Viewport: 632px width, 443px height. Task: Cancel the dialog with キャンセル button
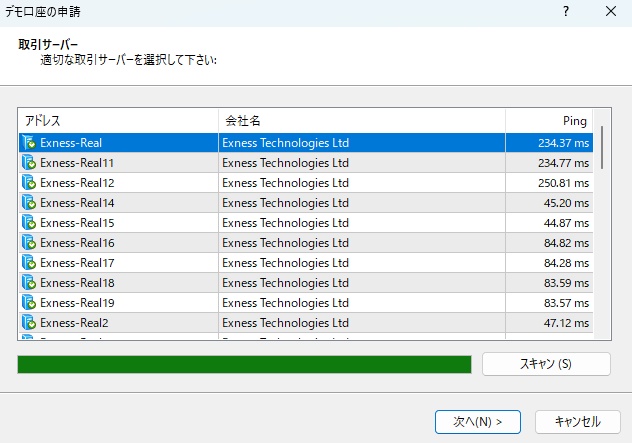[578, 422]
